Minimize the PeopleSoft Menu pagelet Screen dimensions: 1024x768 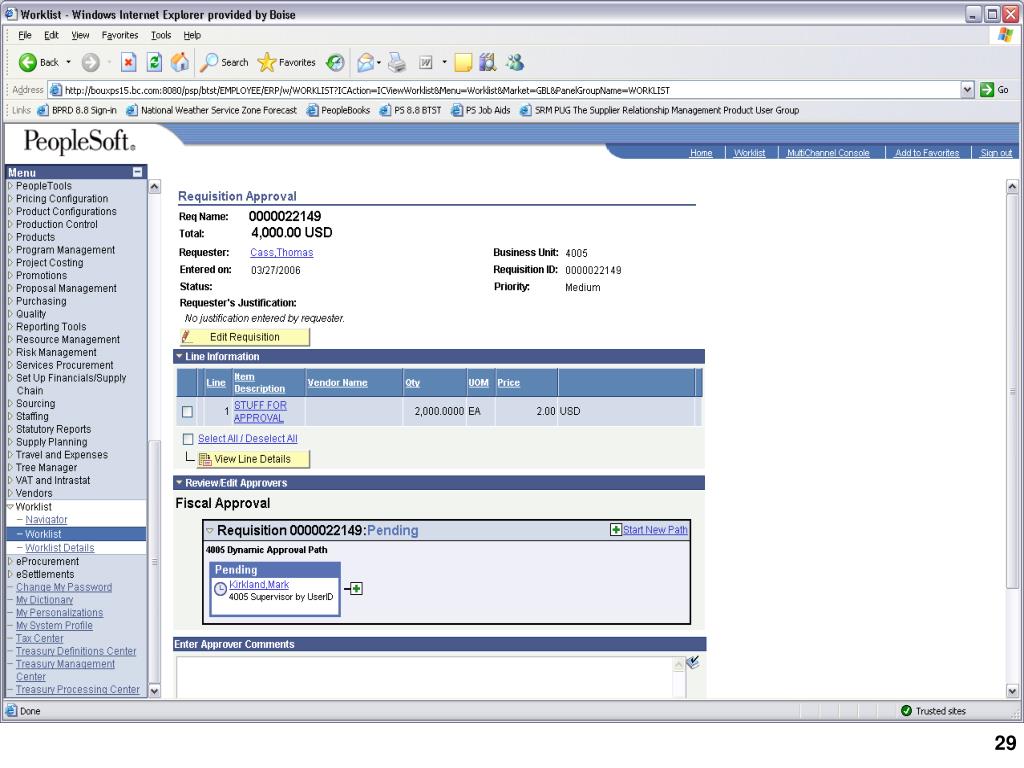137,172
